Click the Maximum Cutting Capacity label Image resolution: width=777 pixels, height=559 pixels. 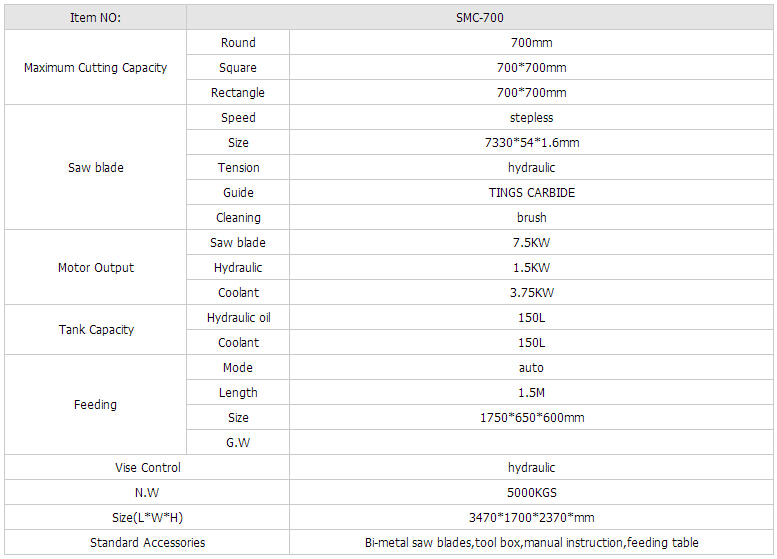coord(96,68)
